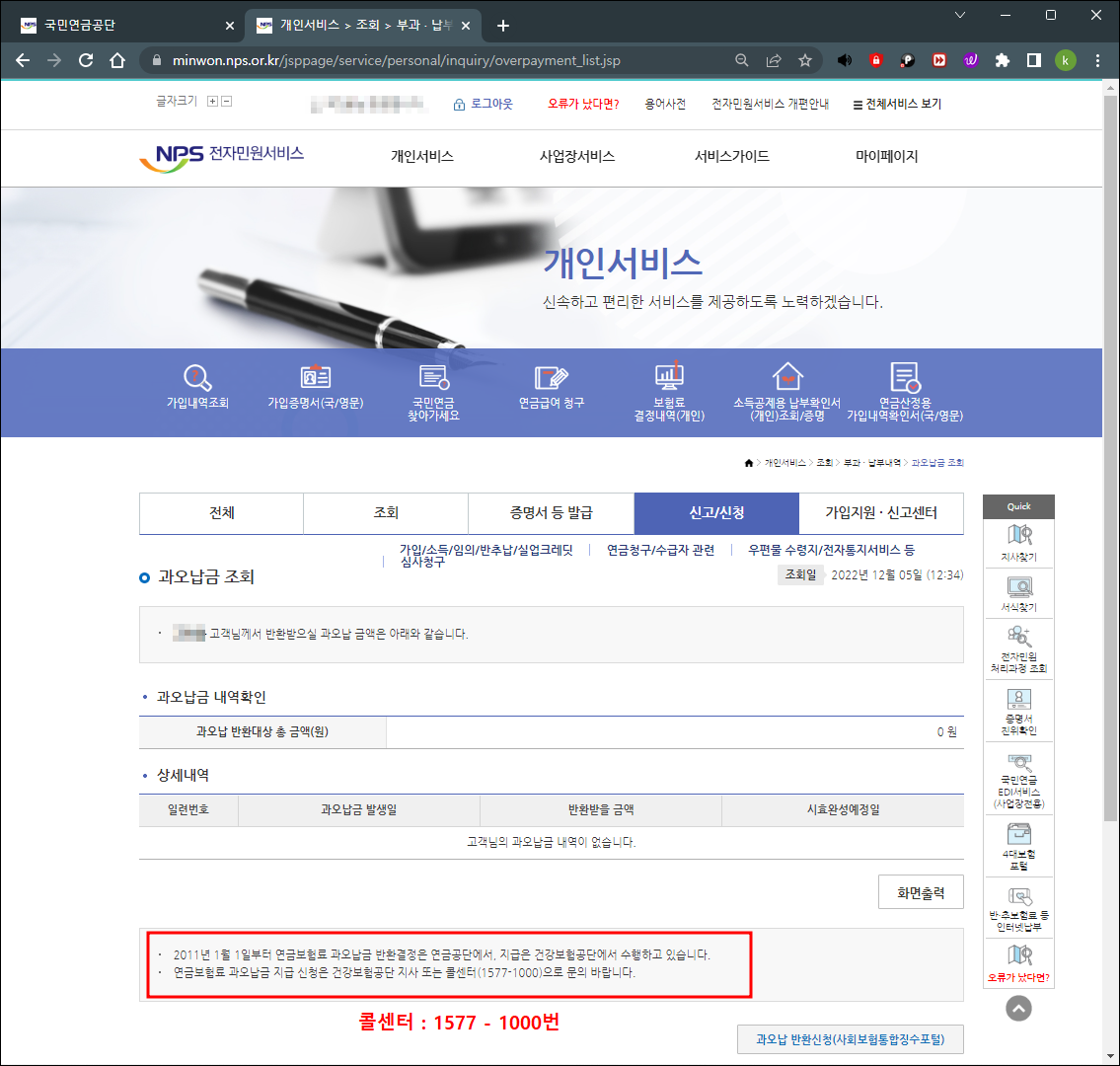Click the 4대보험 포털 Quick icon

click(x=1017, y=844)
